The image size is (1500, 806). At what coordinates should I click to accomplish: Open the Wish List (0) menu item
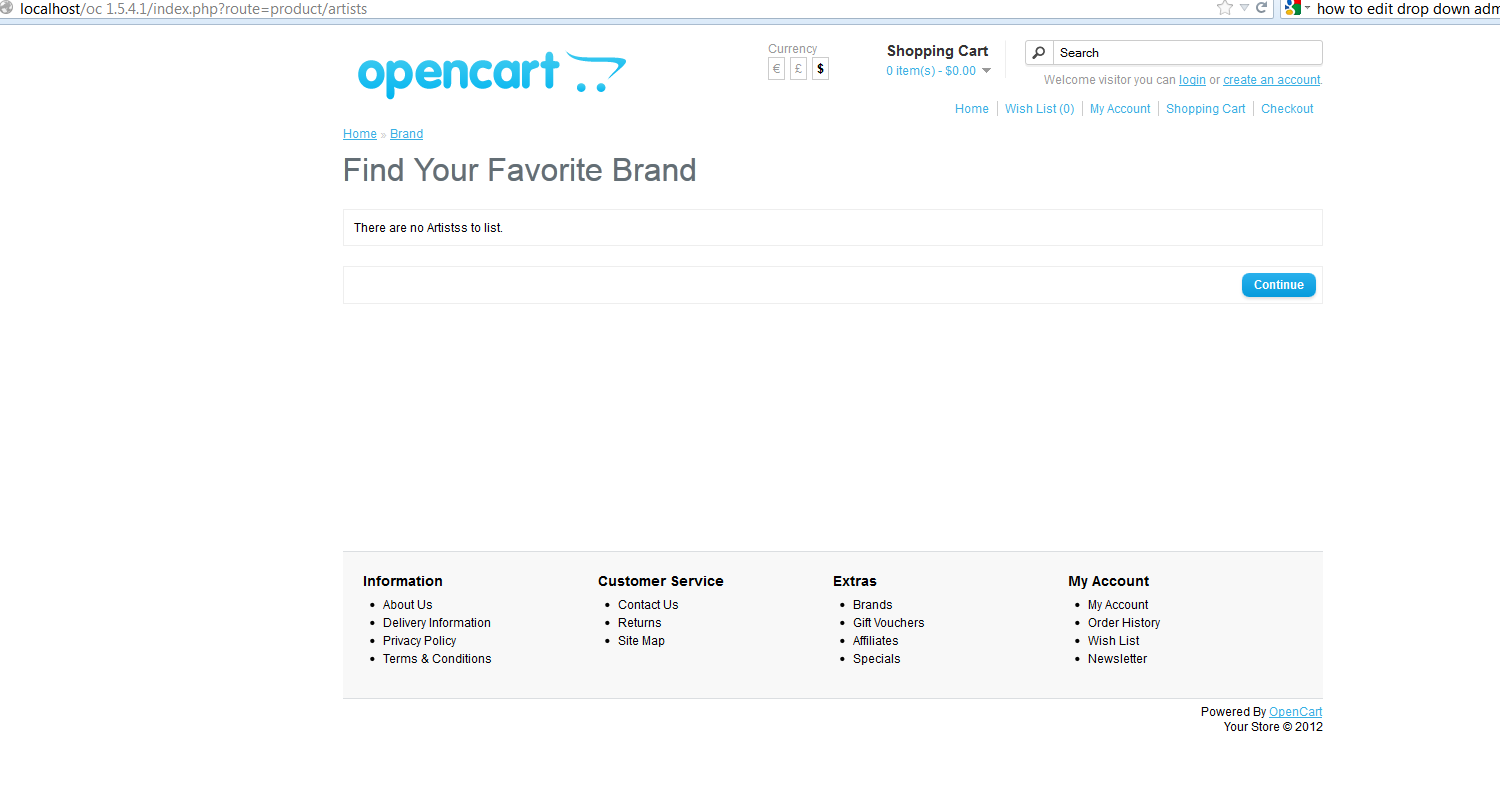(x=1040, y=109)
